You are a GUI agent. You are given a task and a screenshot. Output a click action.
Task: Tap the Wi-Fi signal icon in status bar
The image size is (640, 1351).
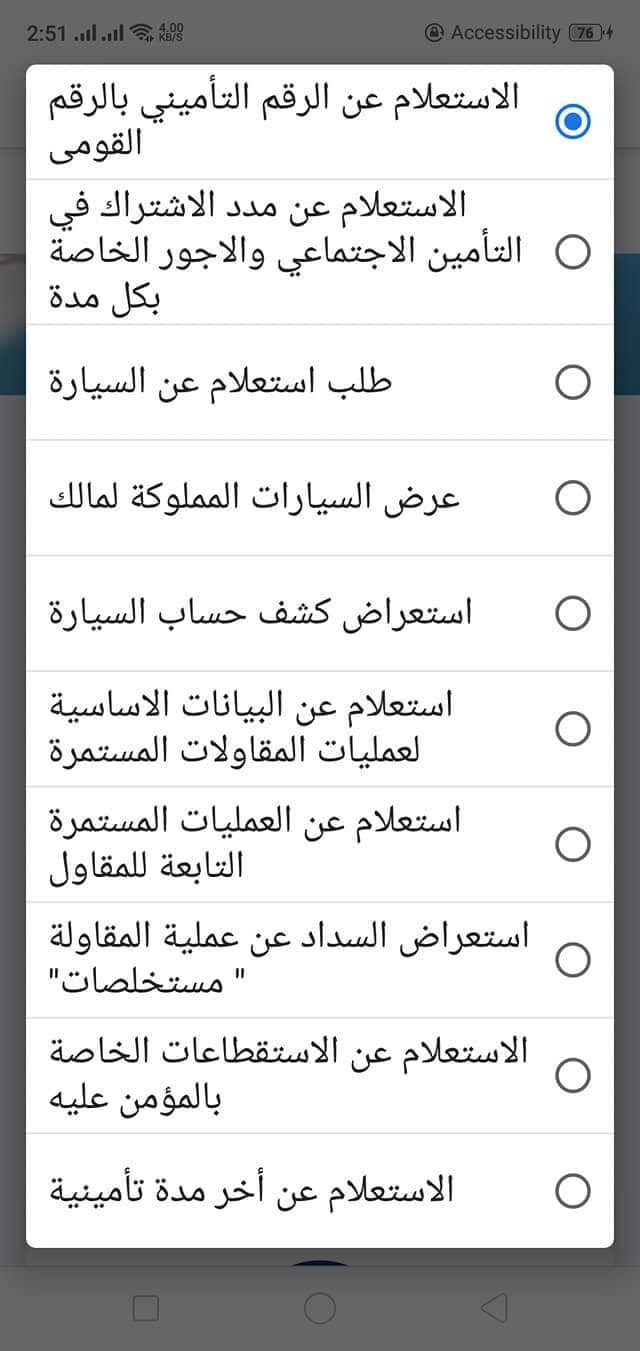(143, 33)
